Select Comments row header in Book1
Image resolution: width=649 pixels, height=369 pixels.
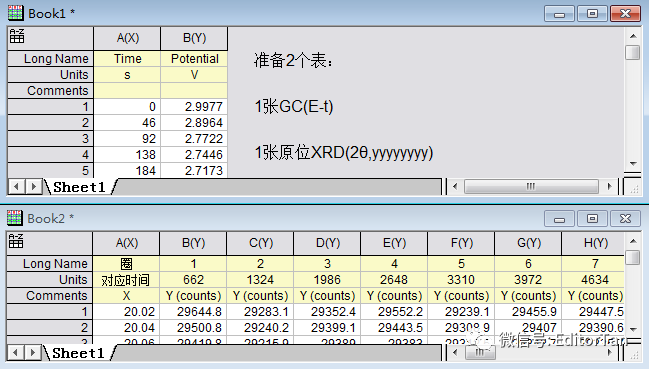pos(50,91)
